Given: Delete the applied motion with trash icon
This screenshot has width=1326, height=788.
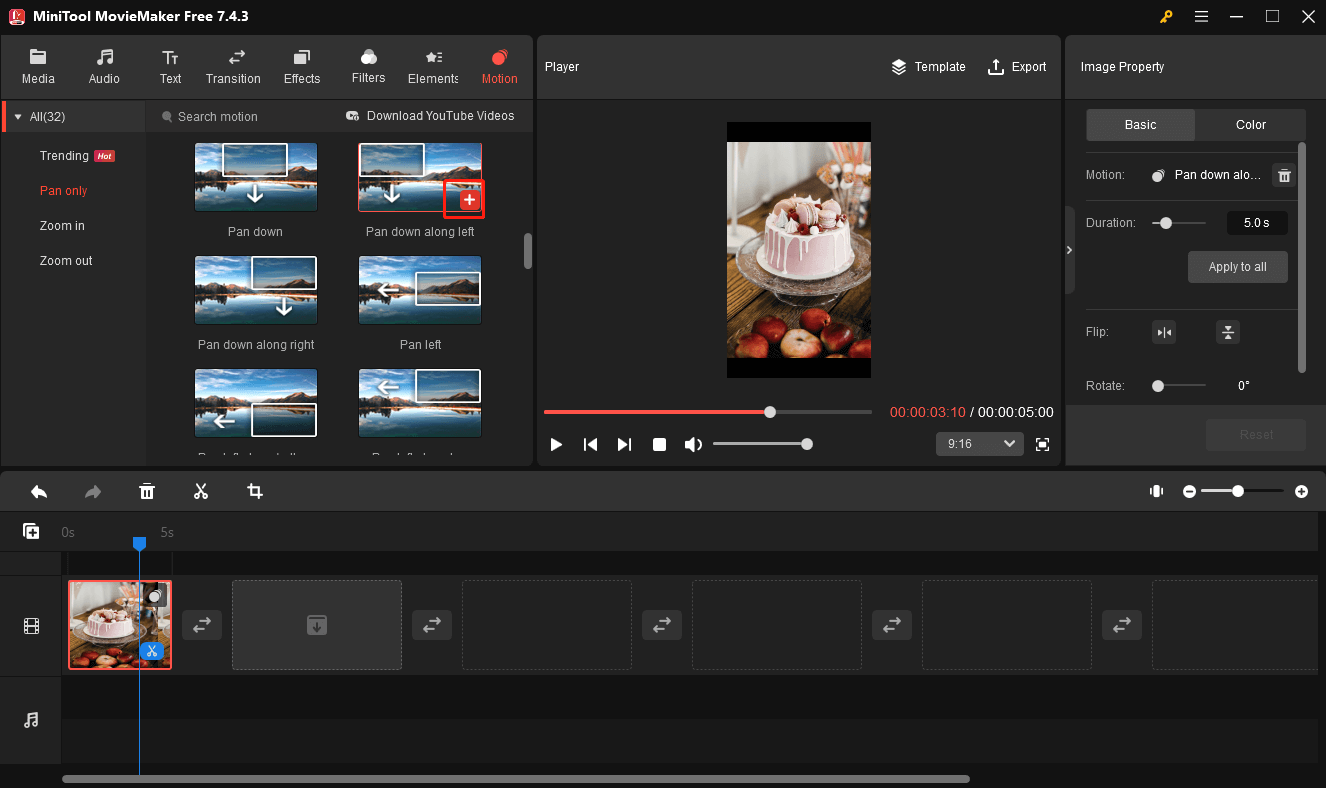Looking at the screenshot, I should (1284, 176).
